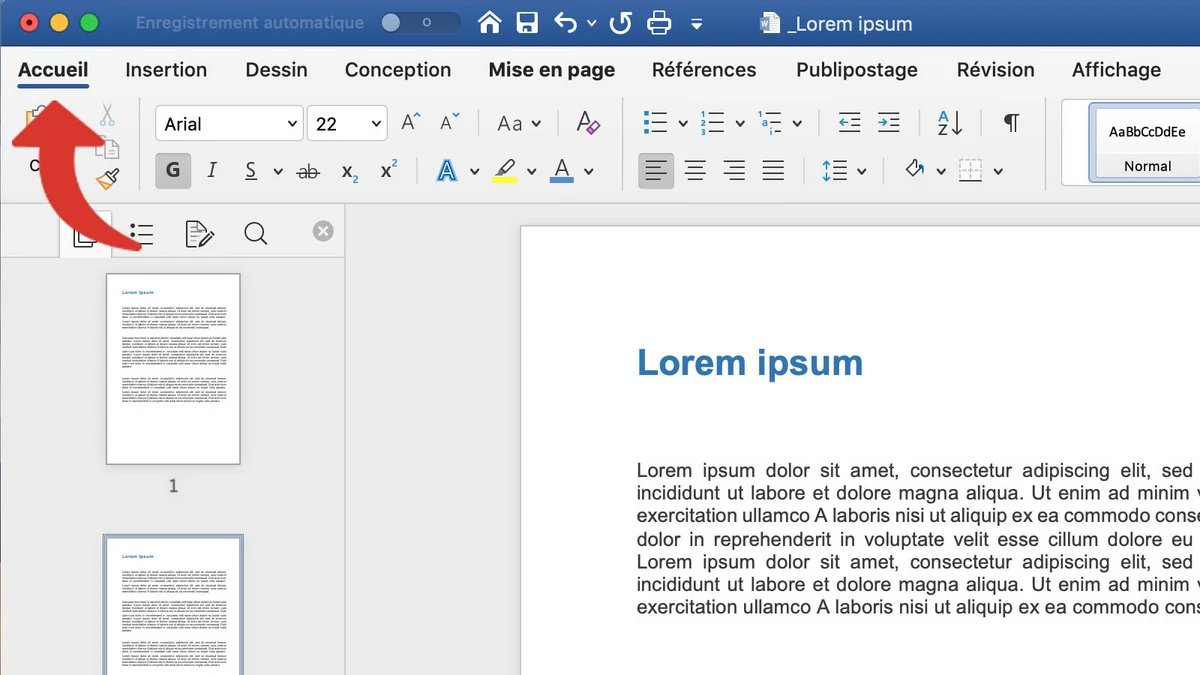Toggle italic formatting
The width and height of the screenshot is (1200, 675).
pos(212,171)
